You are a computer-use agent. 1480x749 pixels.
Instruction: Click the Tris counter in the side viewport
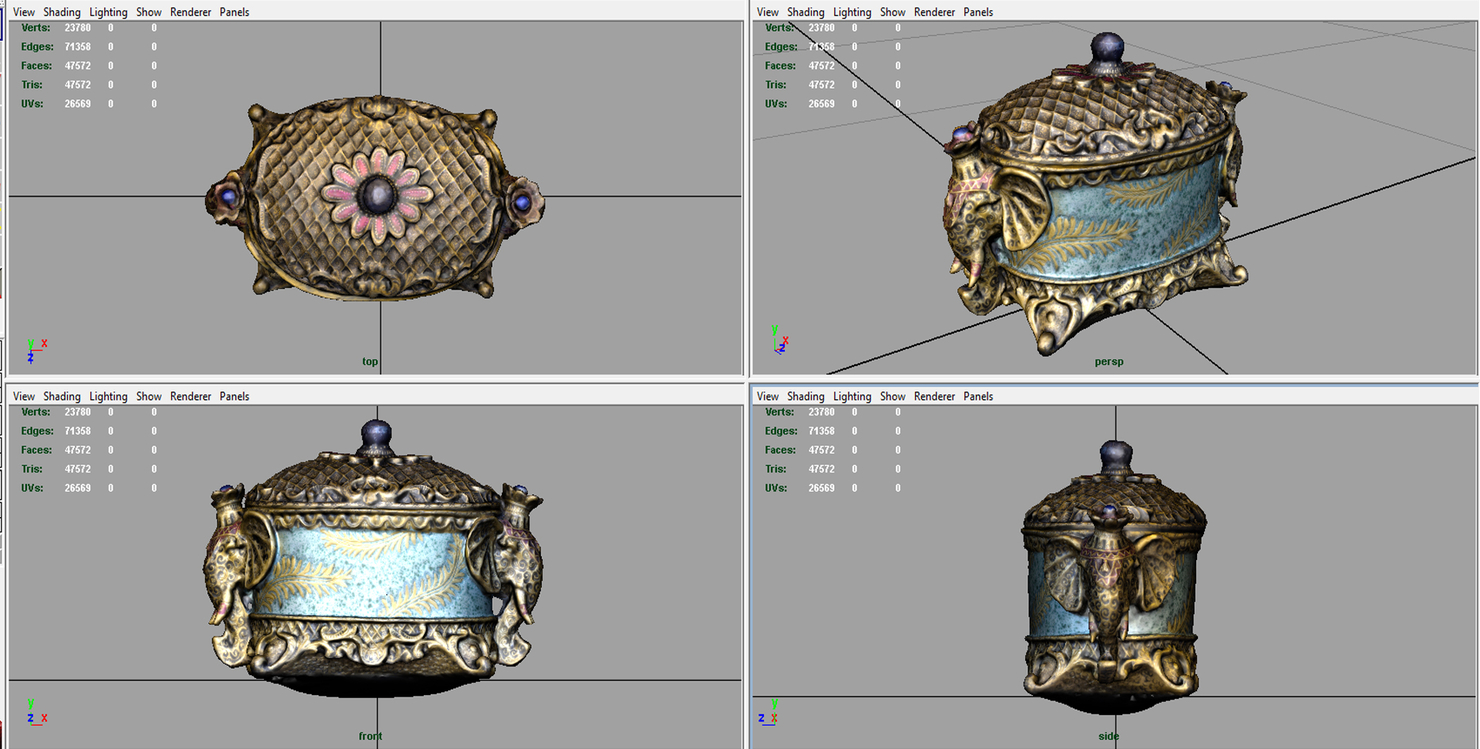(820, 469)
